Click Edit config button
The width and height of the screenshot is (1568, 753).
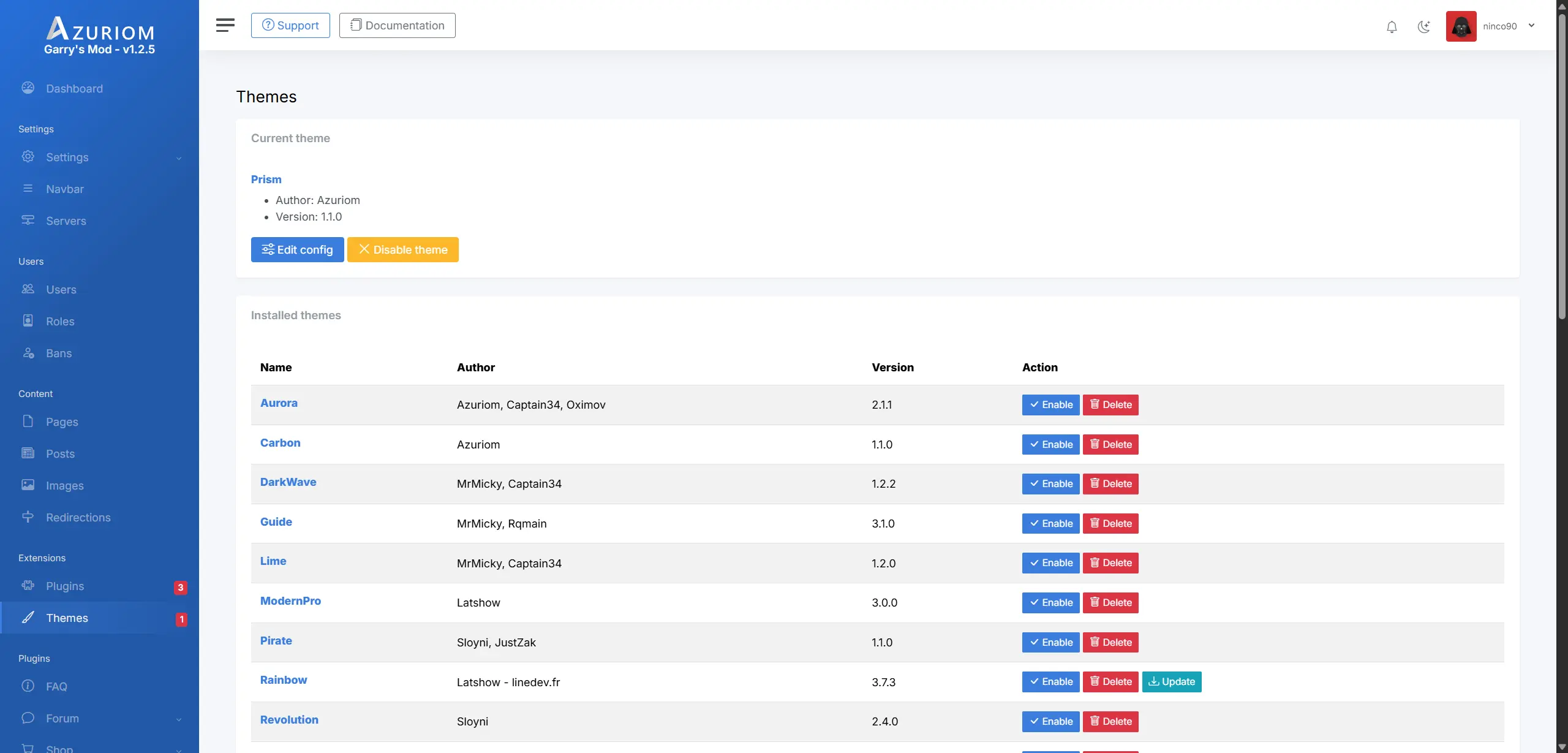[x=297, y=249]
